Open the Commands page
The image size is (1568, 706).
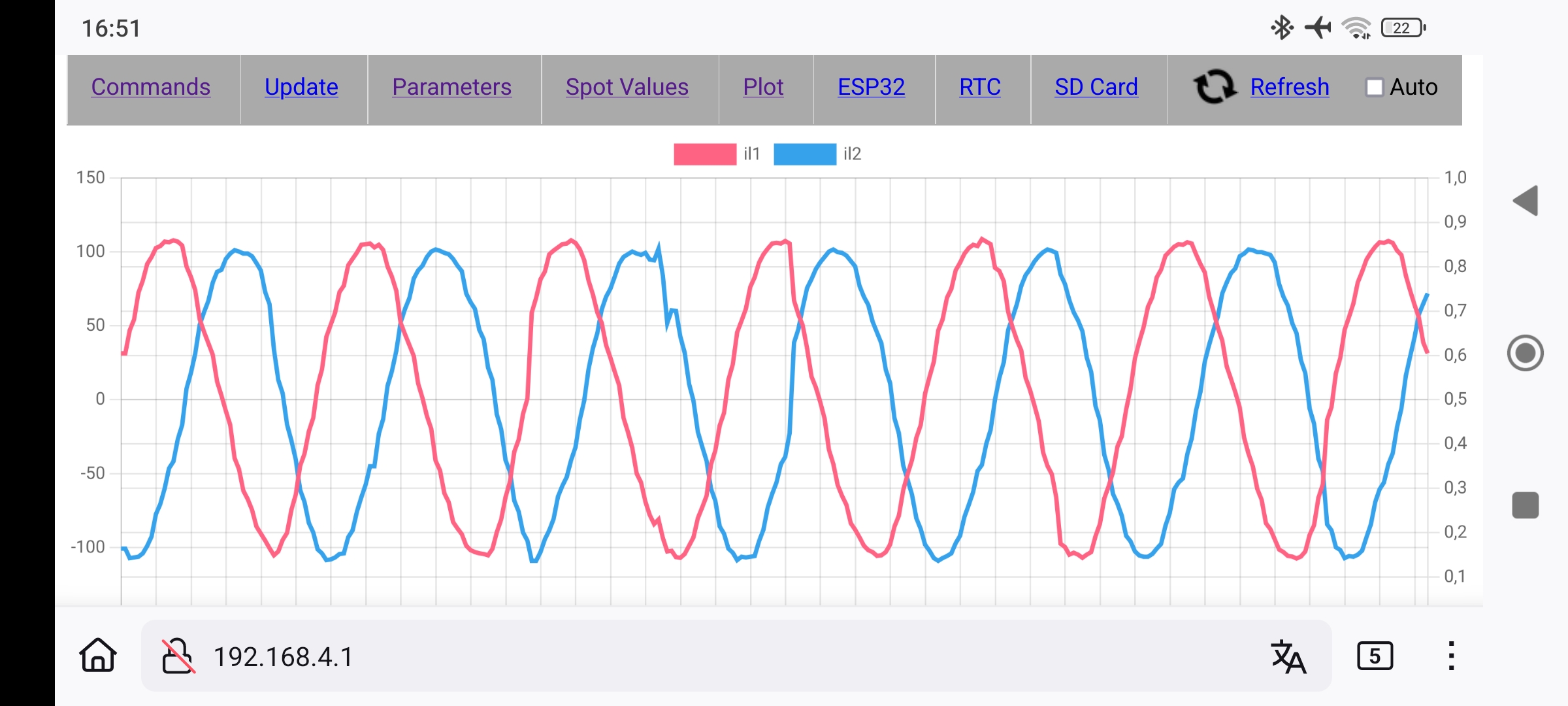click(x=151, y=87)
